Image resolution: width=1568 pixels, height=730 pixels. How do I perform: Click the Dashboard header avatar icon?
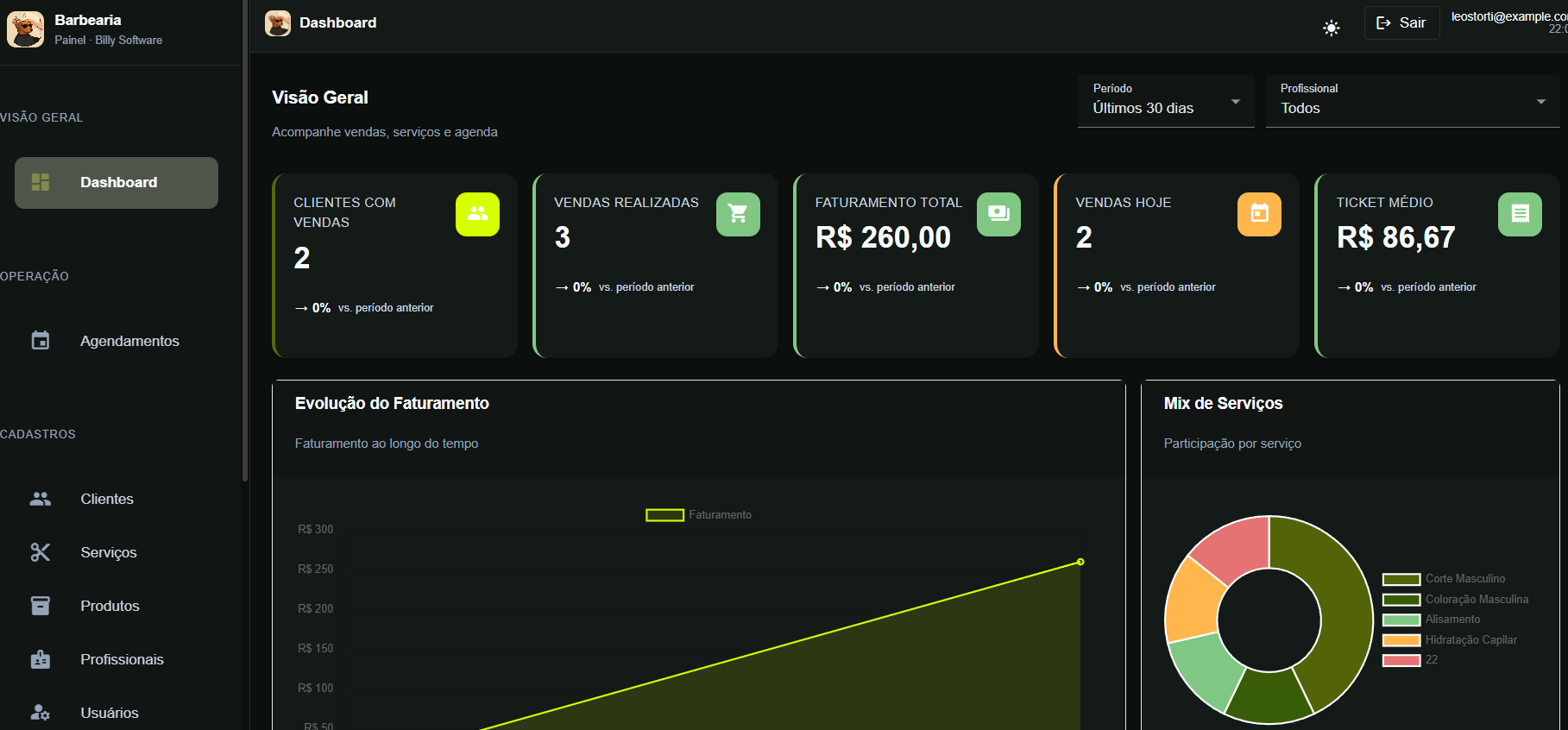(278, 23)
